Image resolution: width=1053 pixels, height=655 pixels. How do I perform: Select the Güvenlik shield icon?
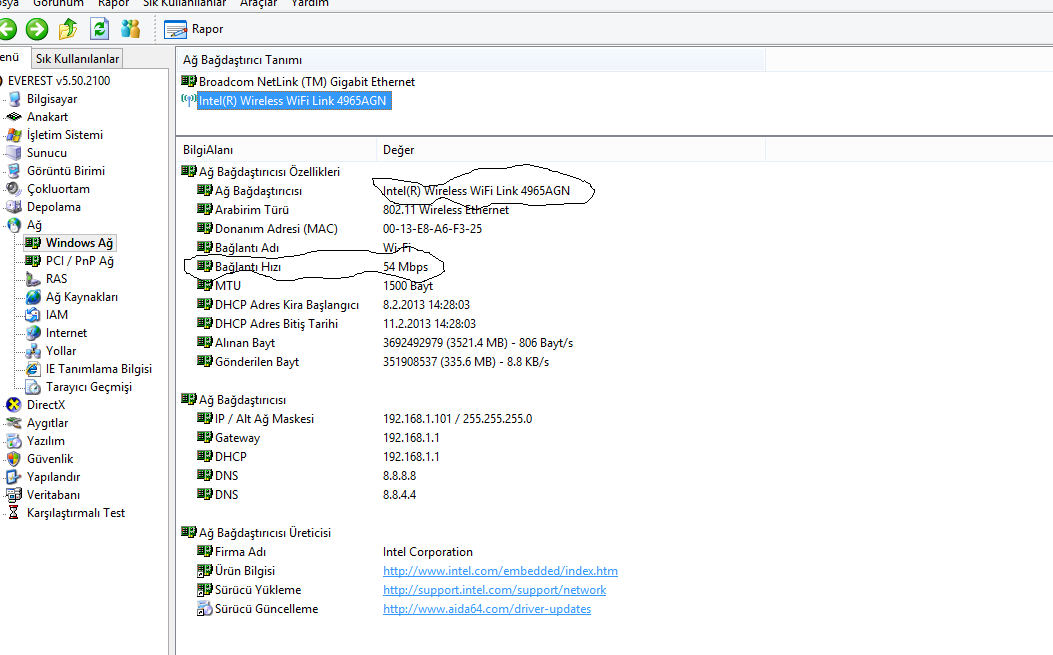[x=14, y=459]
